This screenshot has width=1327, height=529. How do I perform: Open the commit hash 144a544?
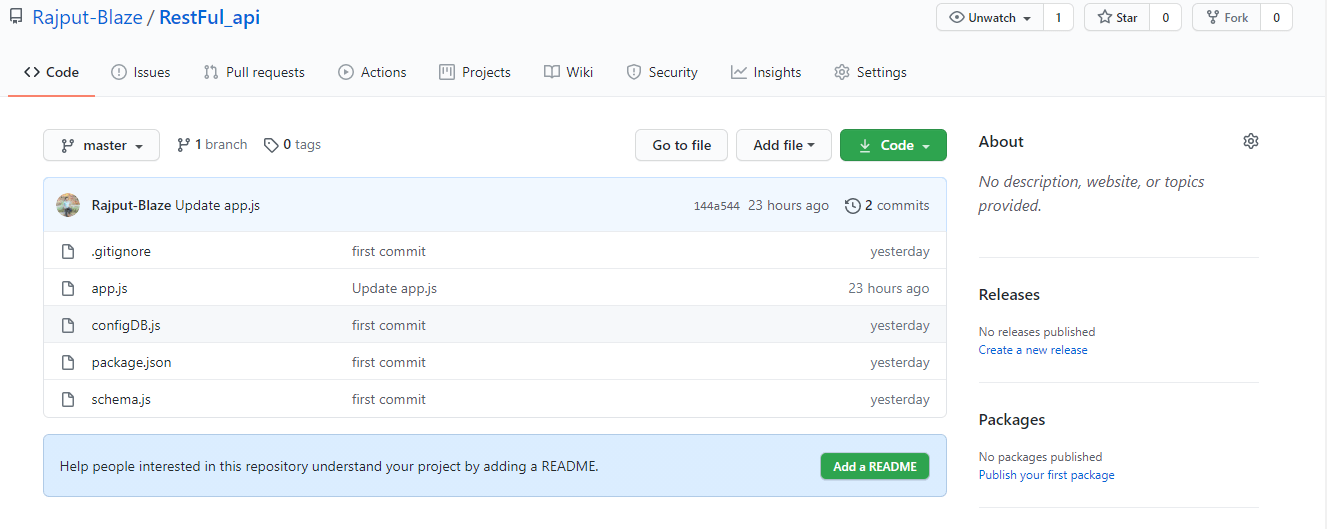coord(717,206)
